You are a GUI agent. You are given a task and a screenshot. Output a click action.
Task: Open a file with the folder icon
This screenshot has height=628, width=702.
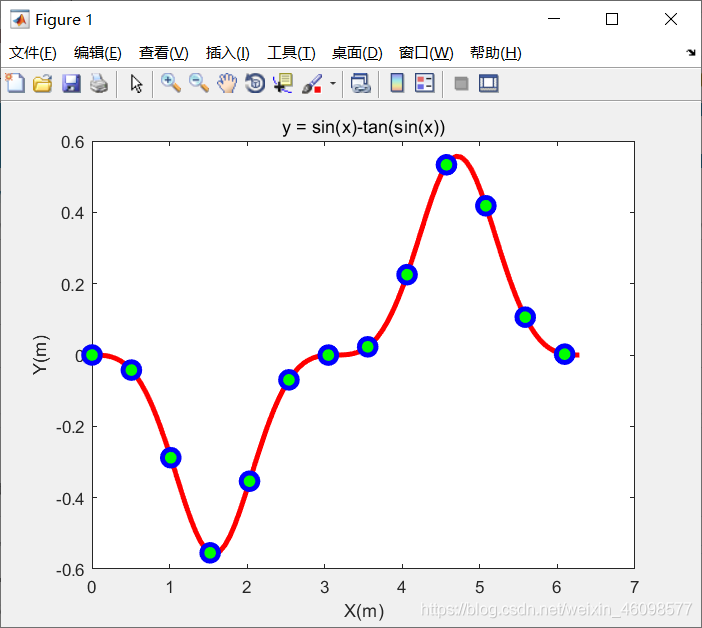coord(43,83)
